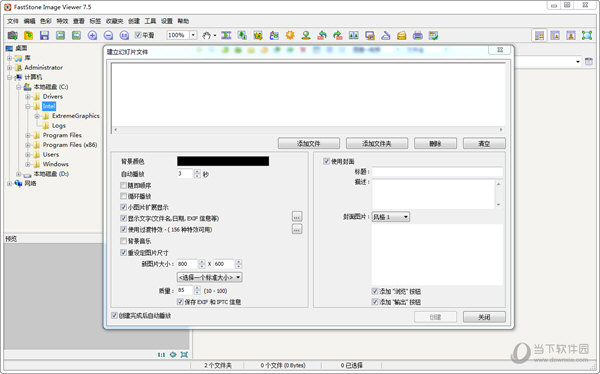Click the calendar icon beside right dropdown
The image size is (600, 374).
click(x=589, y=61)
